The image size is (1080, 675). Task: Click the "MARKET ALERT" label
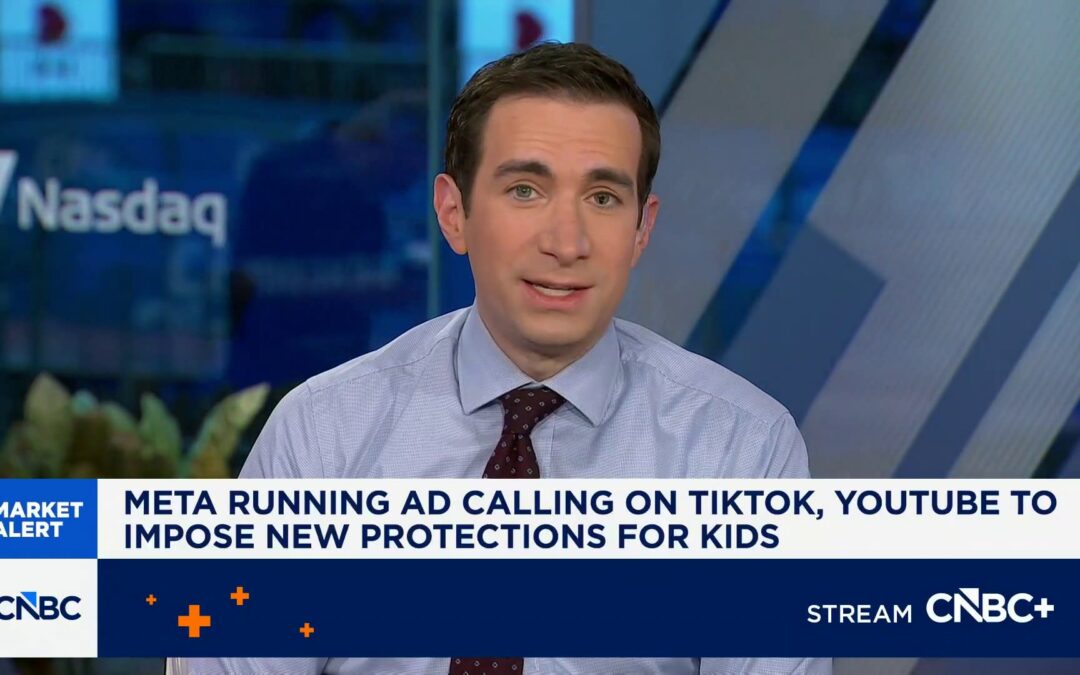(41, 519)
